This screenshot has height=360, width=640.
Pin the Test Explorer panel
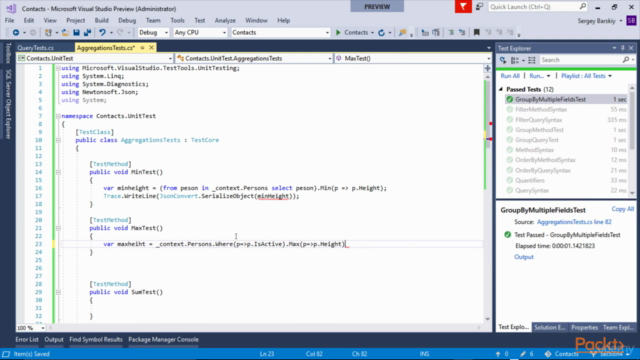(623, 48)
